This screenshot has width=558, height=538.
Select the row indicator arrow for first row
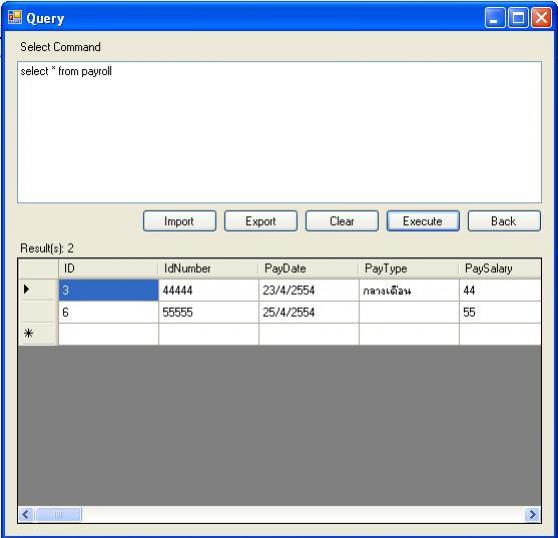pos(38,290)
